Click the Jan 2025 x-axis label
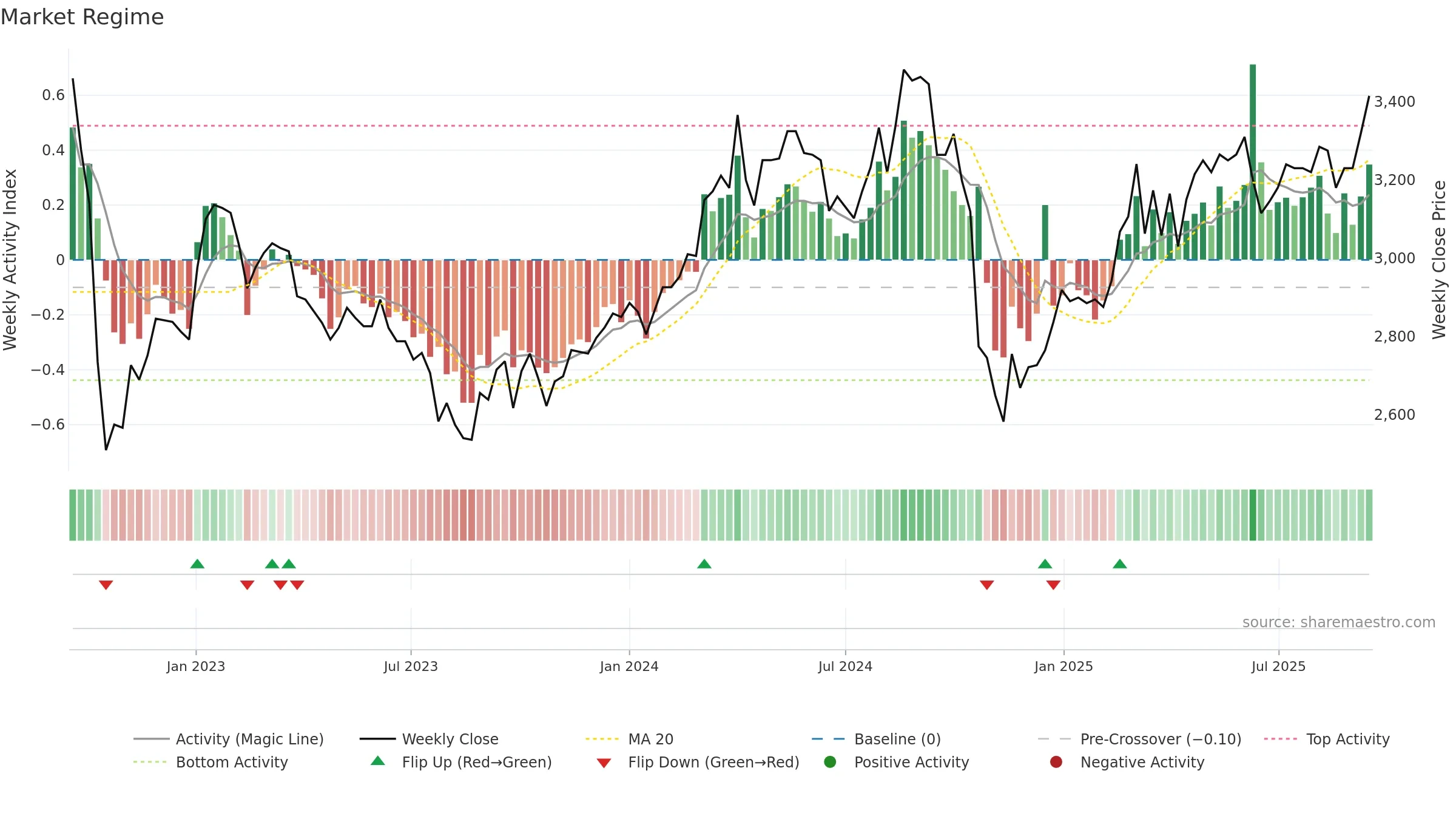Screen dimensions: 1456x819 pos(1063,666)
